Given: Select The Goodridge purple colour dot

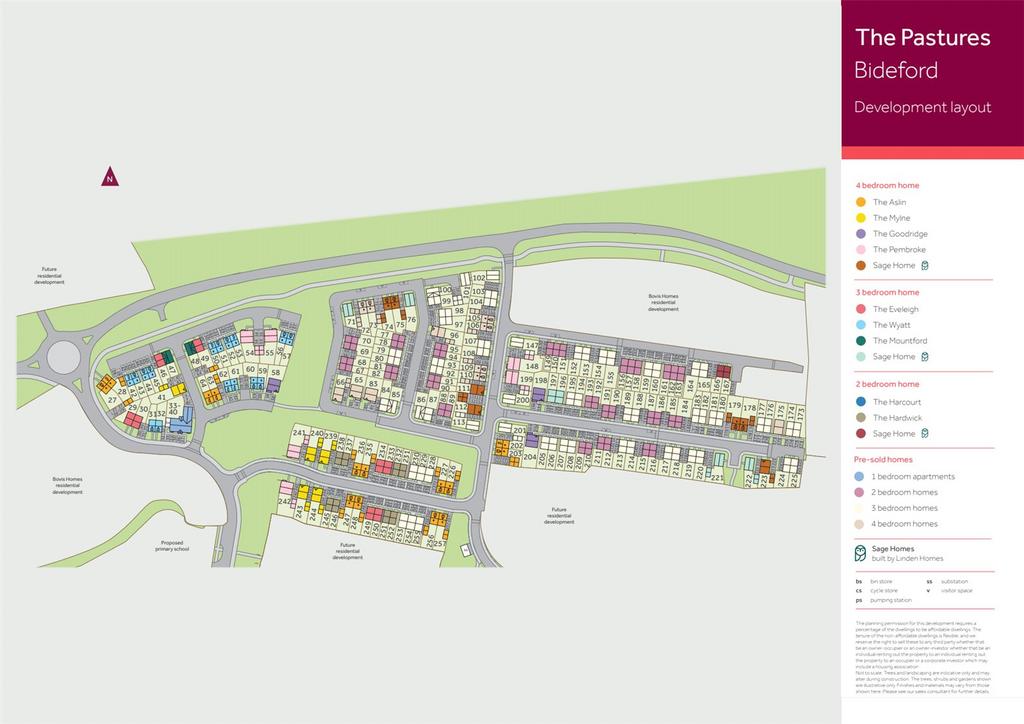Looking at the screenshot, I should coord(861,234).
